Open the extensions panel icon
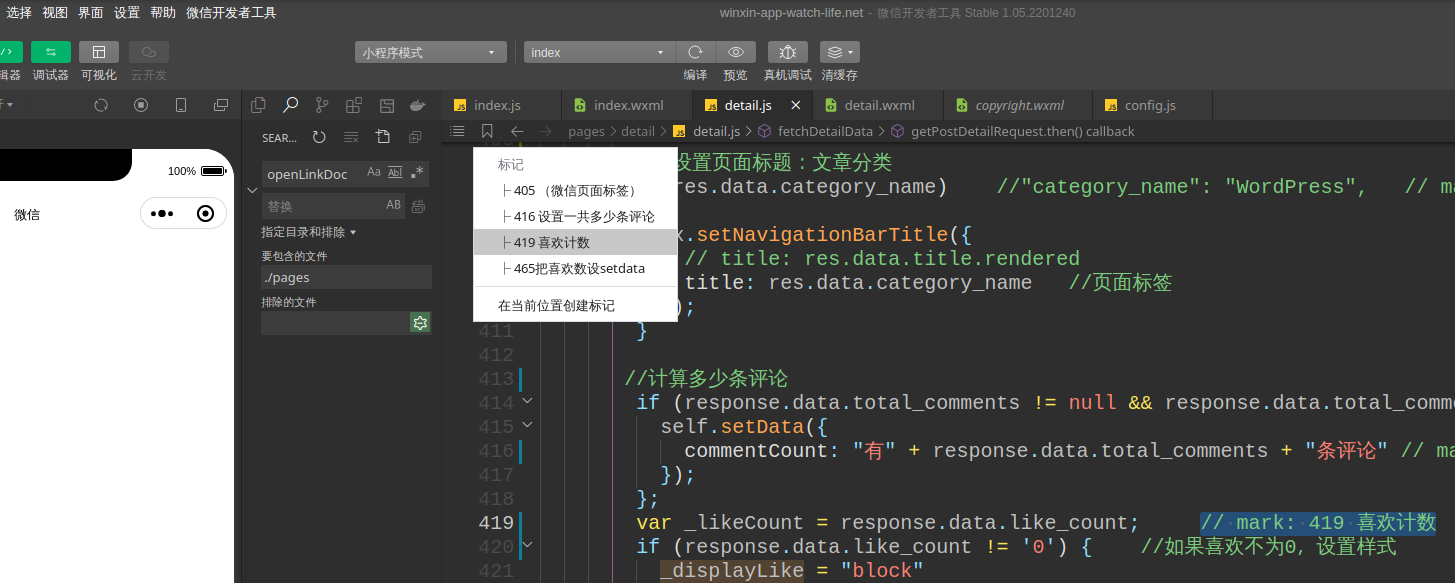Screen dimensions: 1455x583 pyautogui.click(x=353, y=105)
